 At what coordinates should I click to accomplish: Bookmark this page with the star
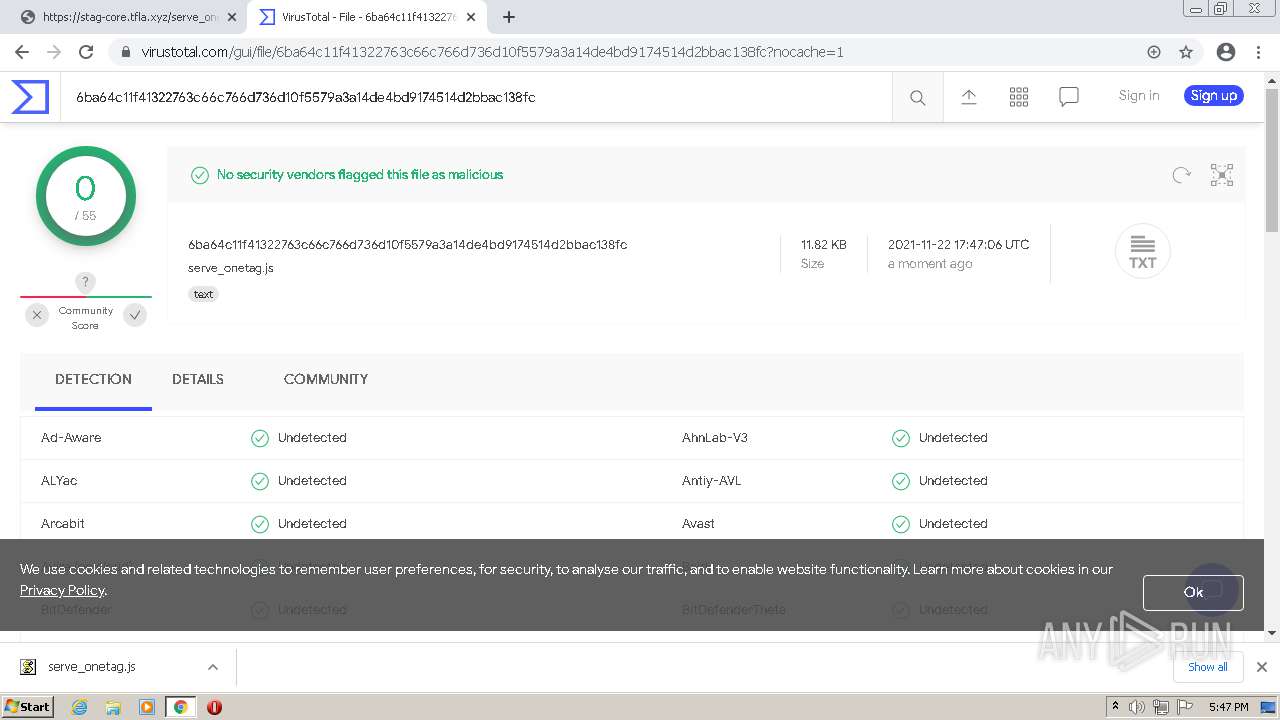click(1186, 52)
